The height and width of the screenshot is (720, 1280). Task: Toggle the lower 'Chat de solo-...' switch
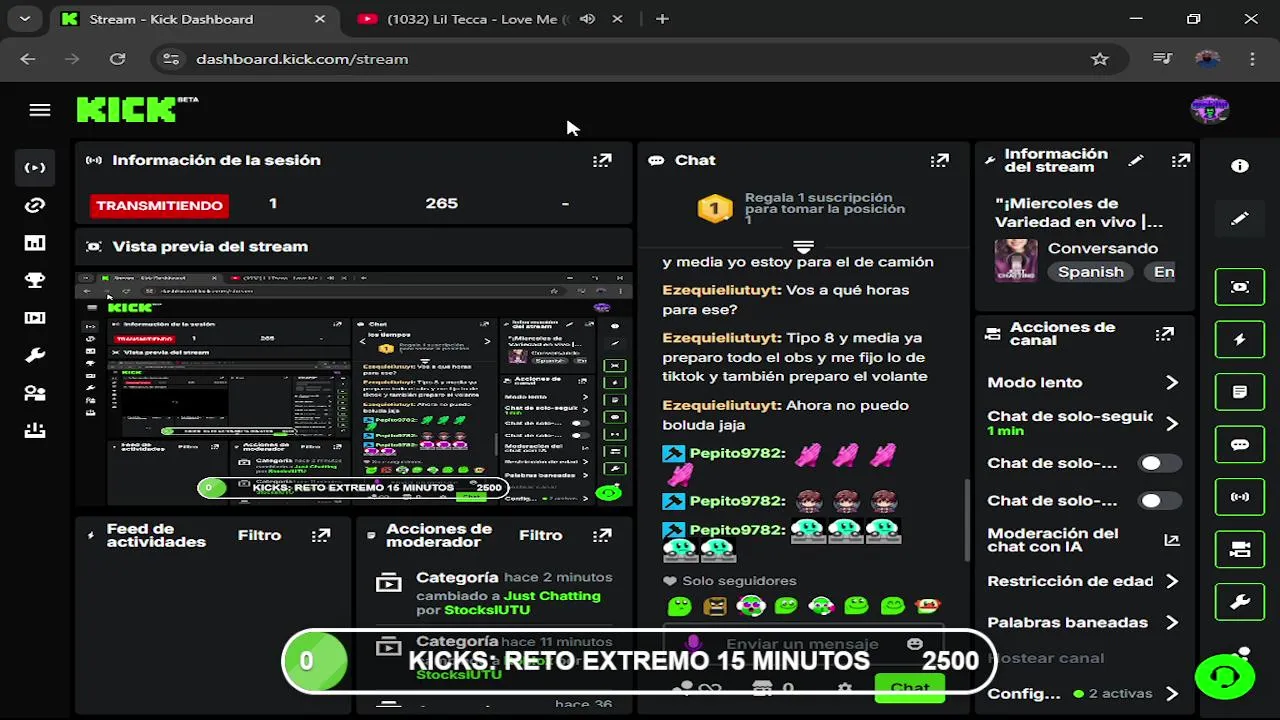coord(1160,501)
